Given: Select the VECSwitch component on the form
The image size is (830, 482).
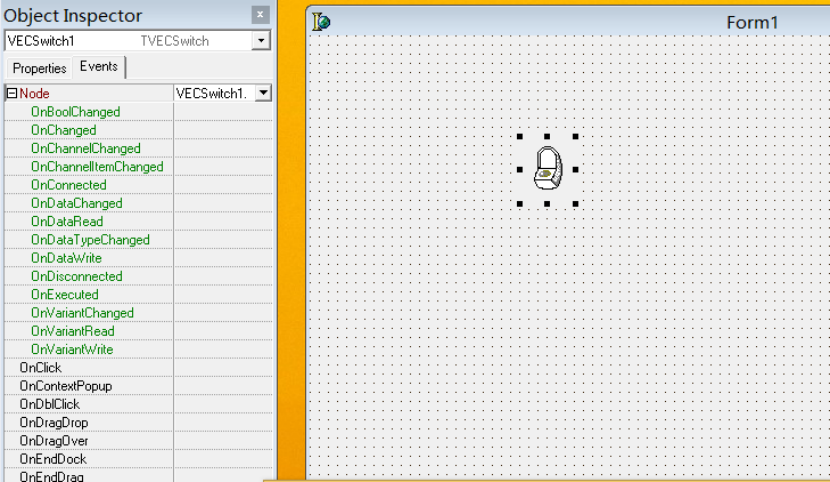Looking at the screenshot, I should tap(547, 169).
